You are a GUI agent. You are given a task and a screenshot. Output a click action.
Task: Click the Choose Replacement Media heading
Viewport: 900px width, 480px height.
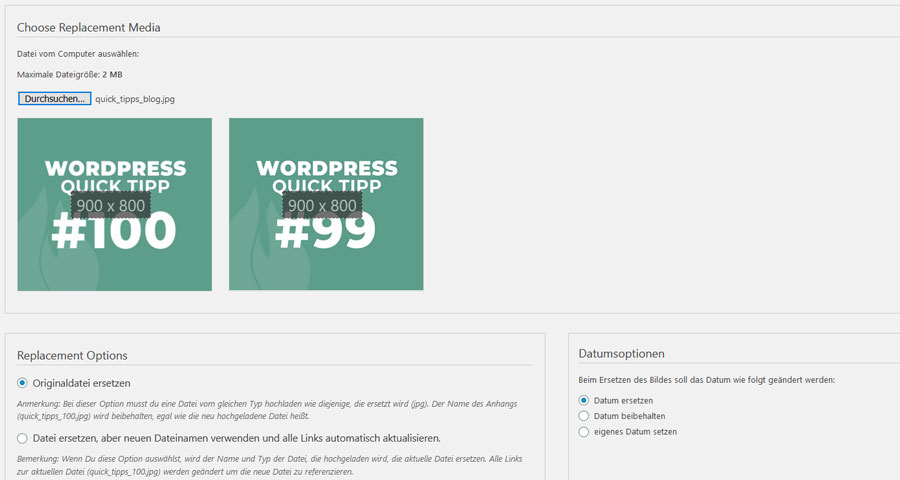click(88, 28)
